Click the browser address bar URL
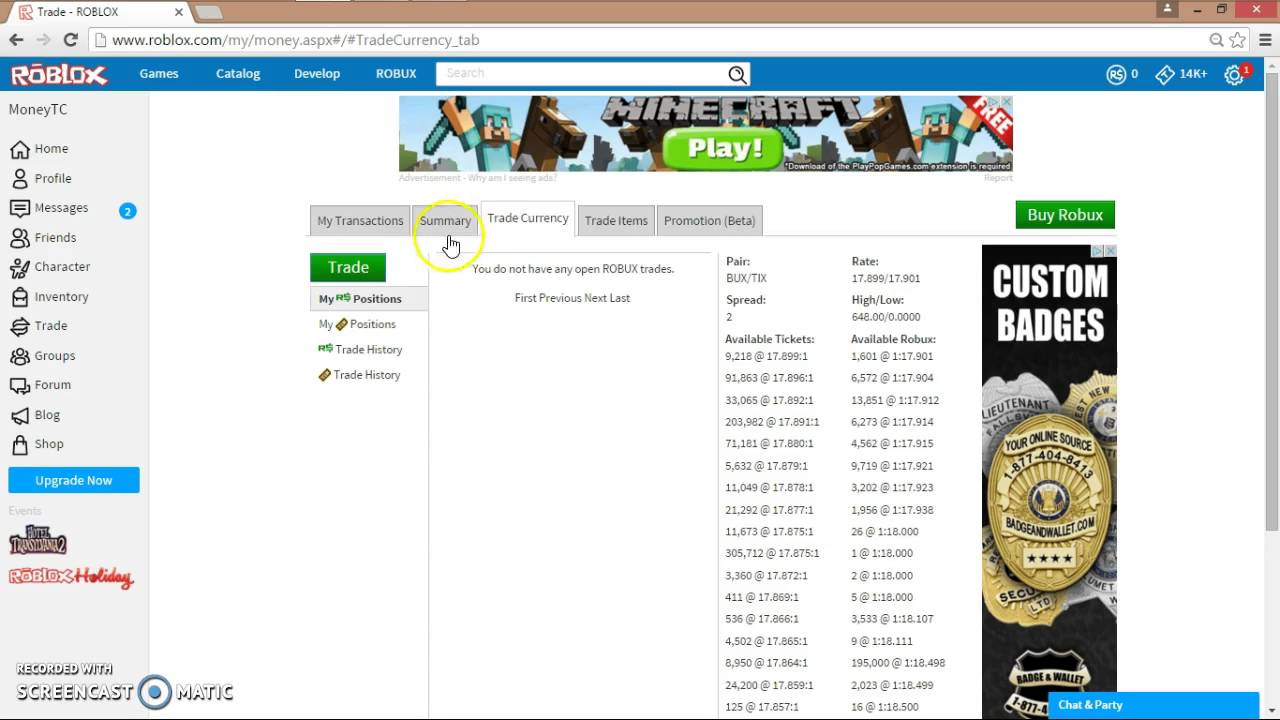 [x=295, y=40]
